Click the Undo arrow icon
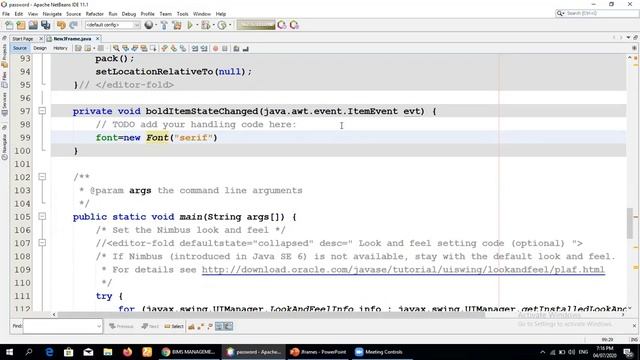The image size is (640, 360). pyautogui.click(x=61, y=25)
